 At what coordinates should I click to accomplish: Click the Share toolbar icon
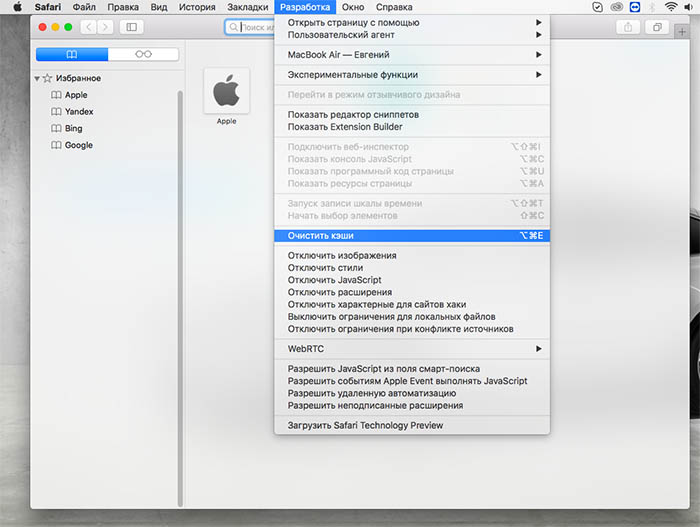pos(628,27)
